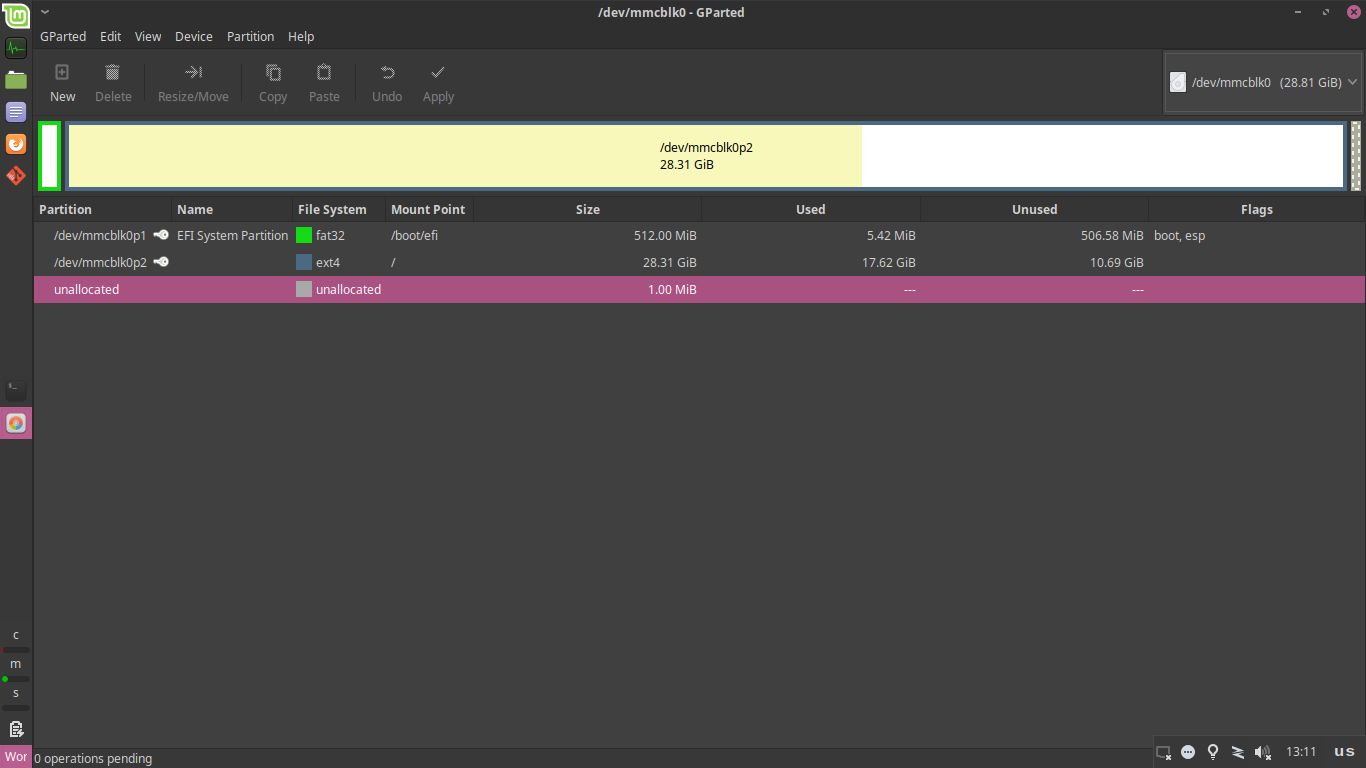Click the Partition column header
Image resolution: width=1366 pixels, height=768 pixels.
pyautogui.click(x=103, y=209)
